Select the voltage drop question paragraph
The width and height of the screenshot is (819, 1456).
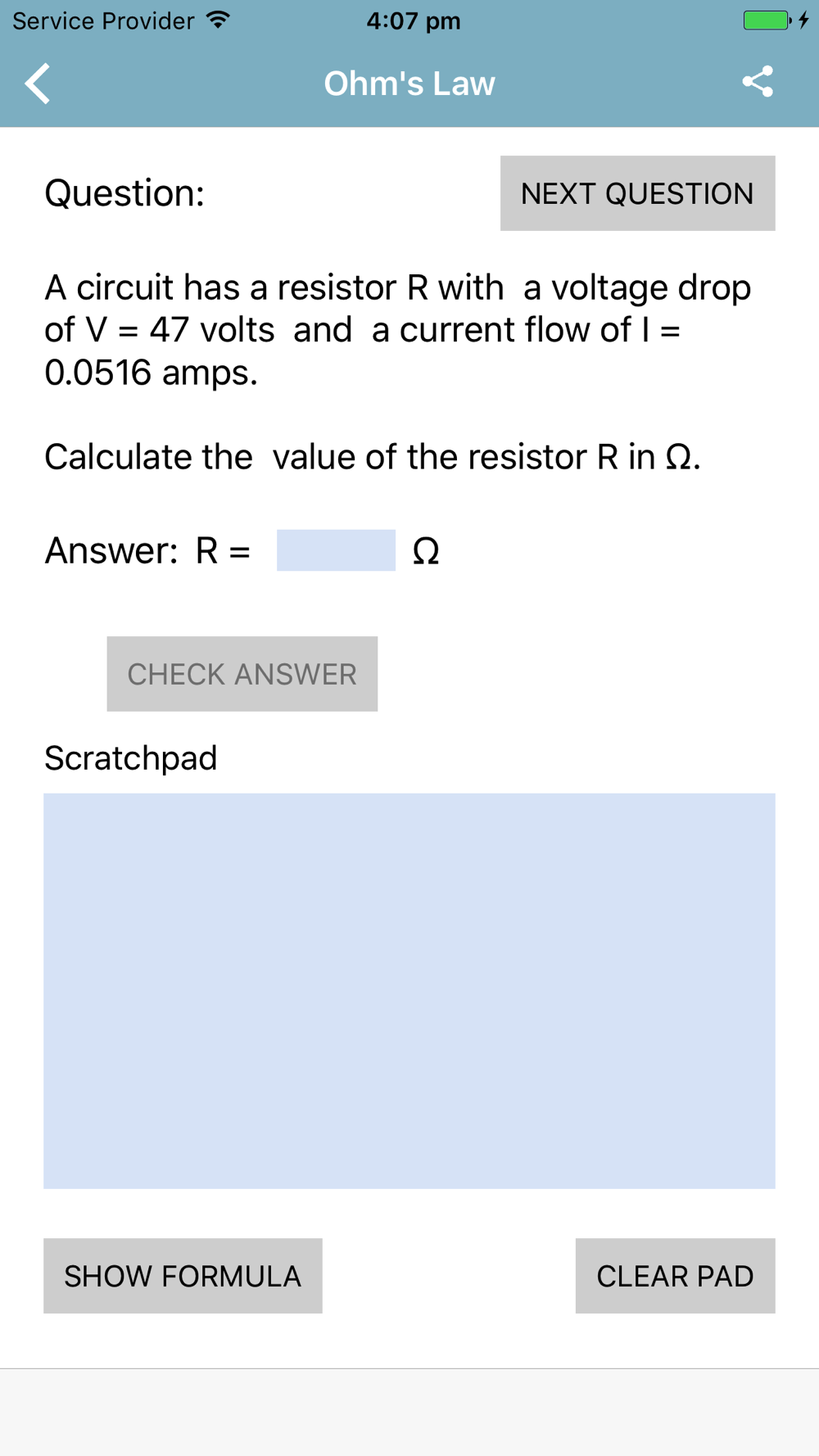398,330
